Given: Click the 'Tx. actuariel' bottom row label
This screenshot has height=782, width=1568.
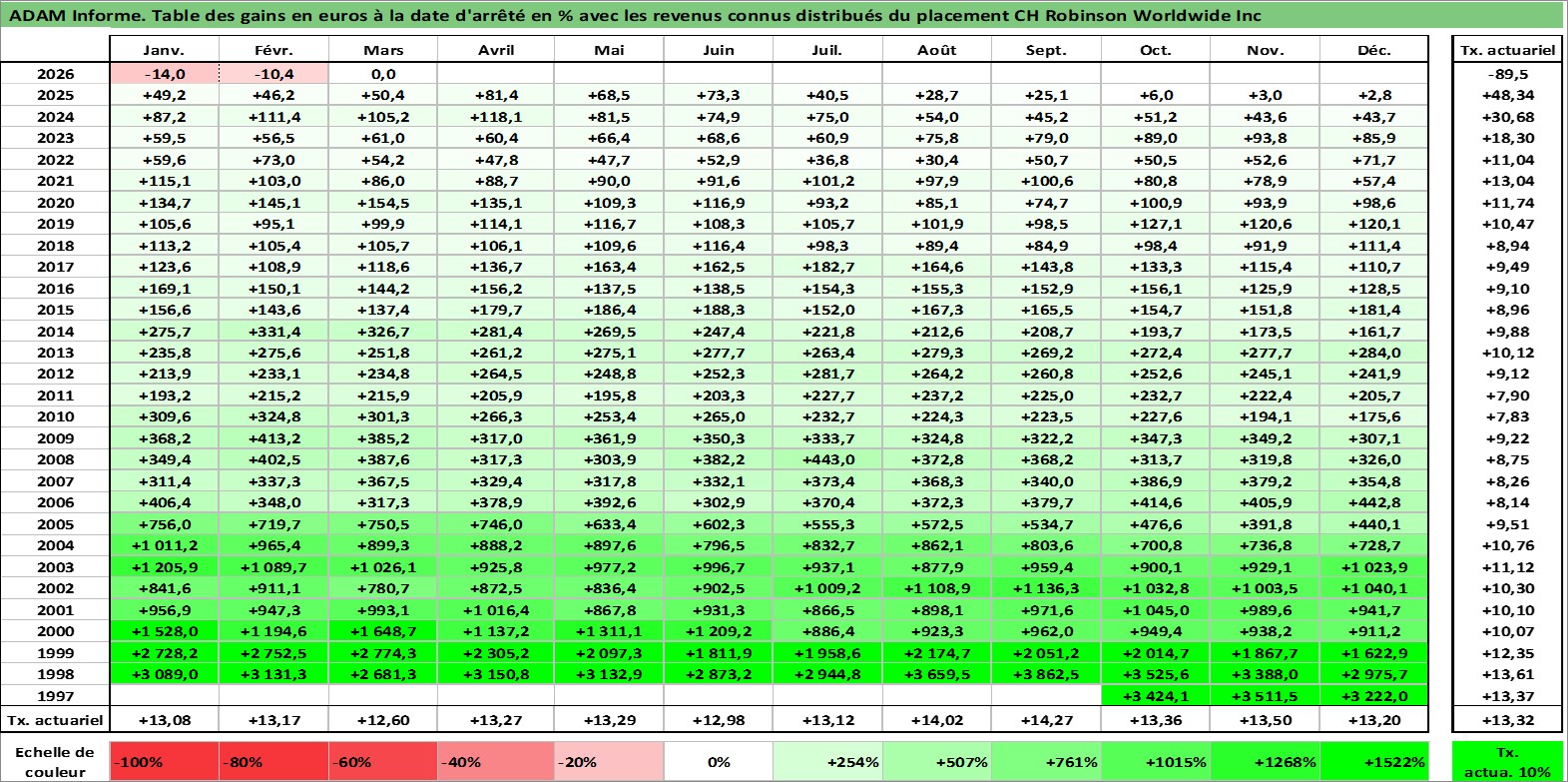Looking at the screenshot, I should 55,720.
